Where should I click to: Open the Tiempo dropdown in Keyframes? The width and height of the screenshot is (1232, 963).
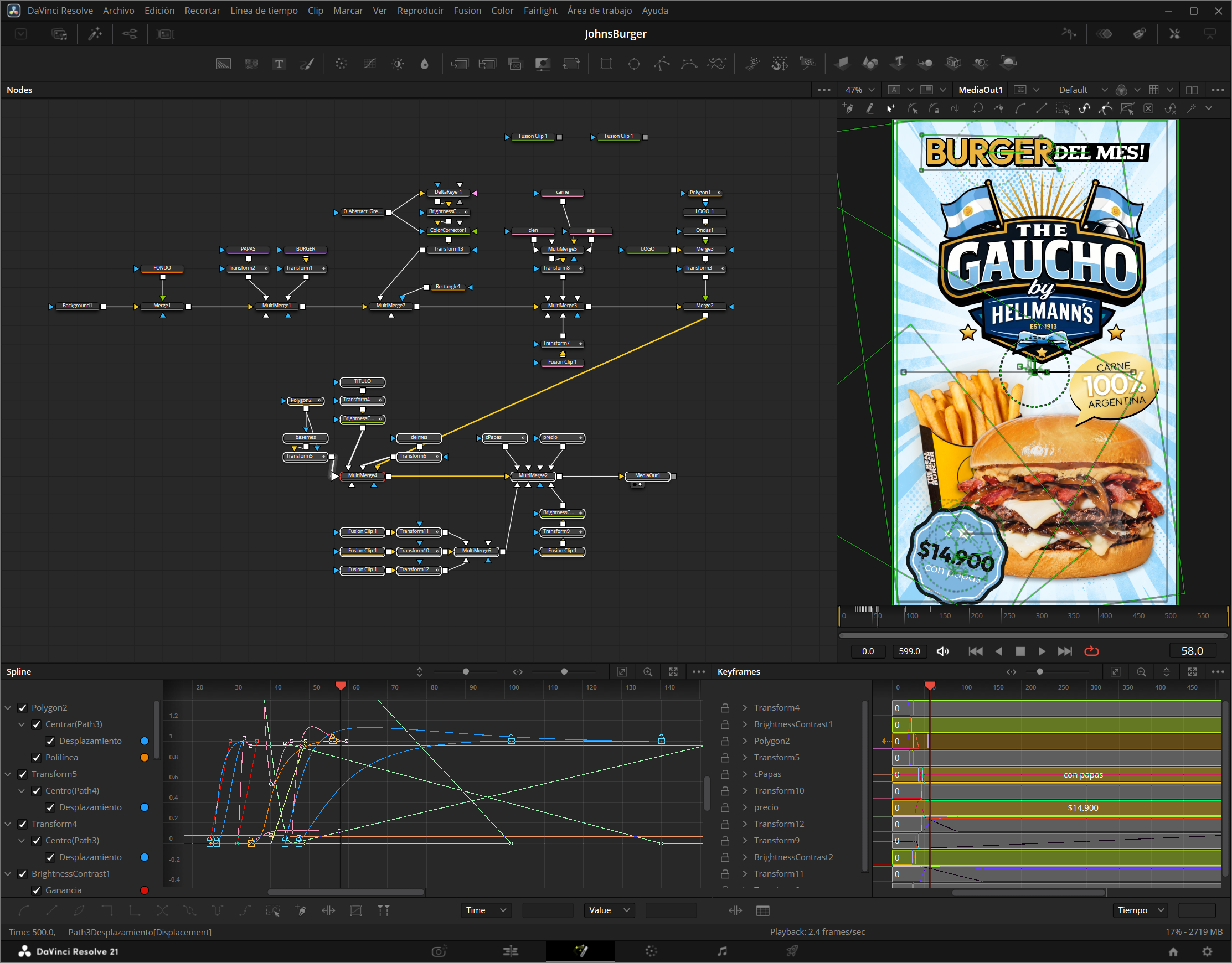coord(1140,910)
